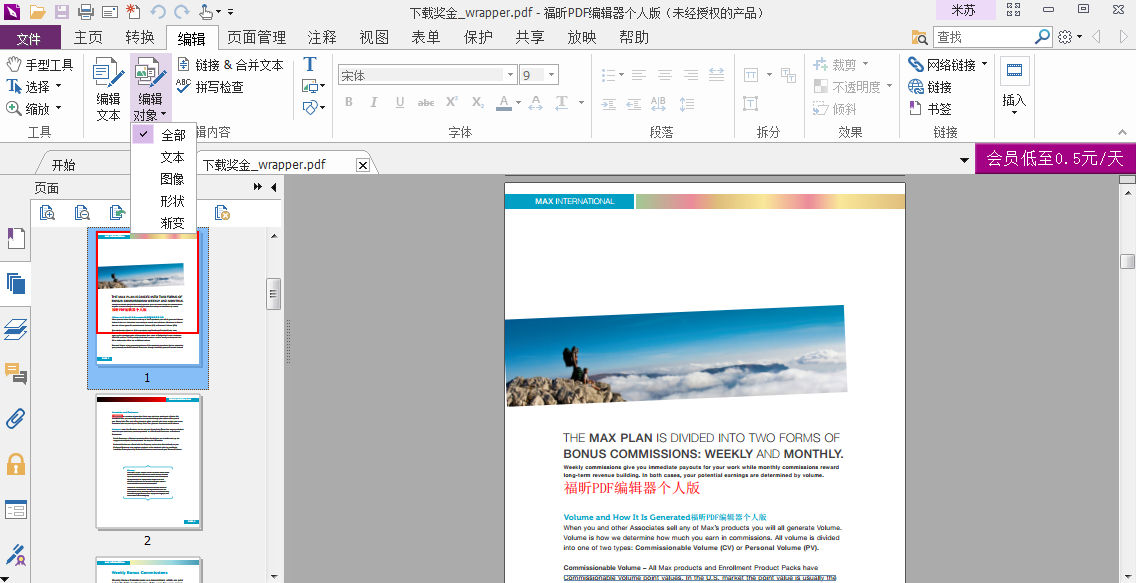Click the font color A swatch

coord(504,103)
